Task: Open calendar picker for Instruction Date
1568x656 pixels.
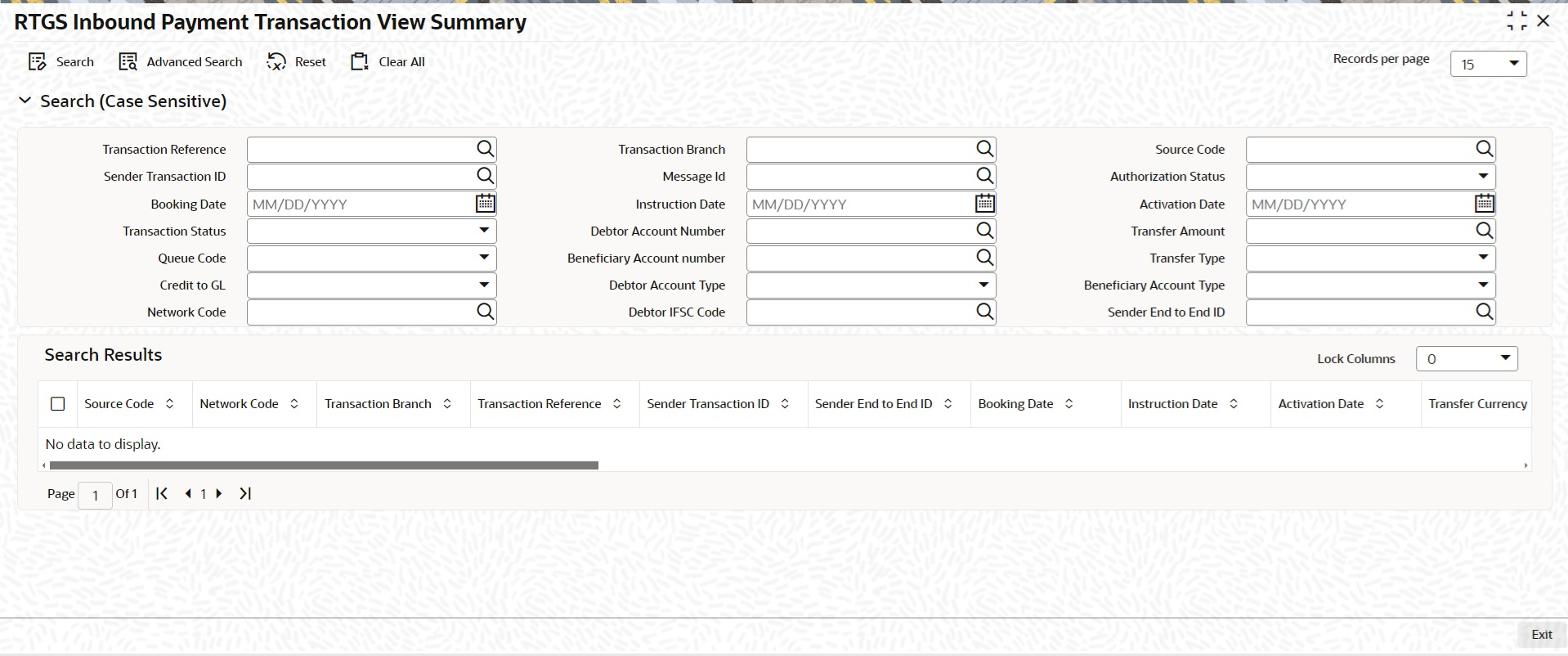Action: pos(984,203)
